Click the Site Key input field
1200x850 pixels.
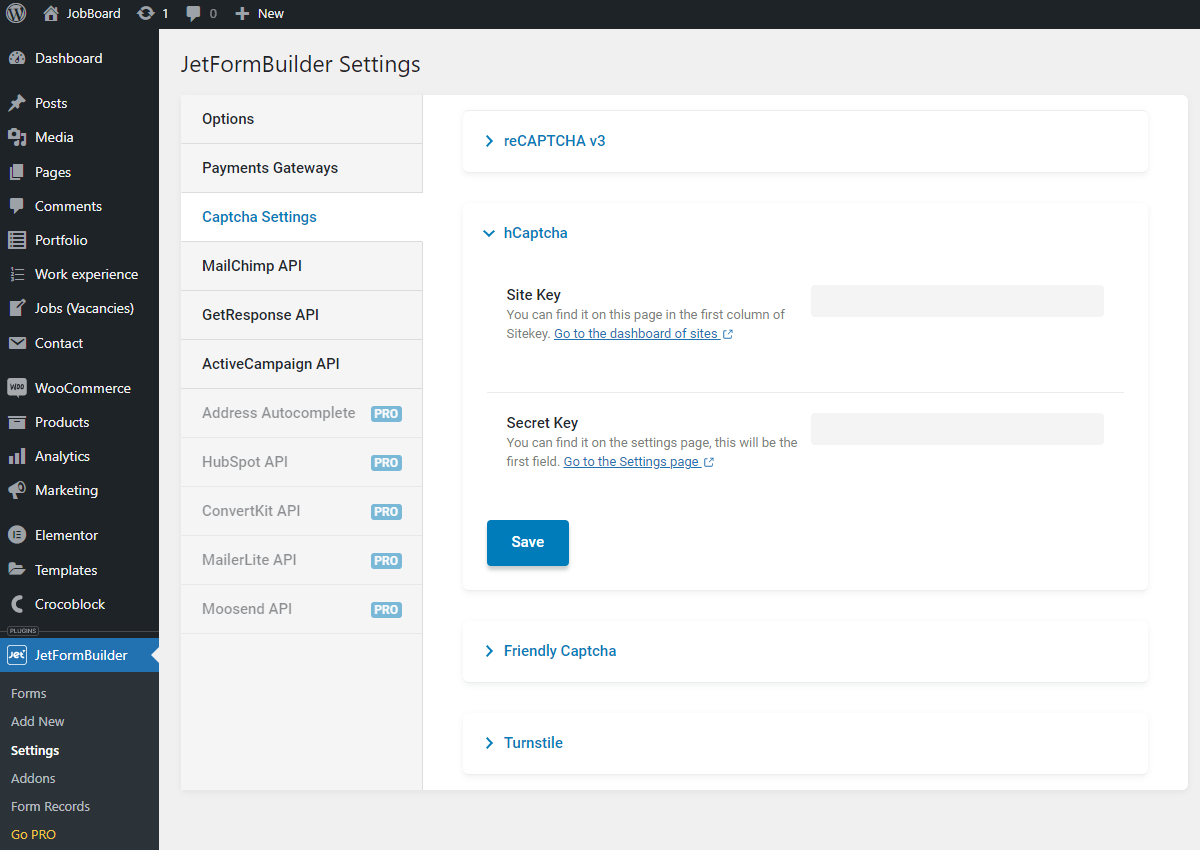tap(956, 301)
